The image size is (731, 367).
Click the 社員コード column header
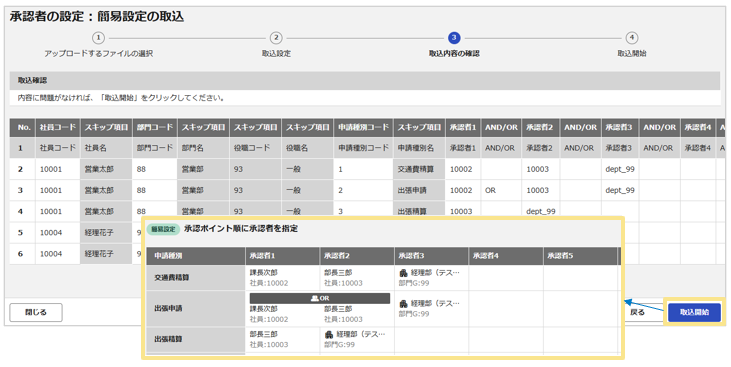58,127
